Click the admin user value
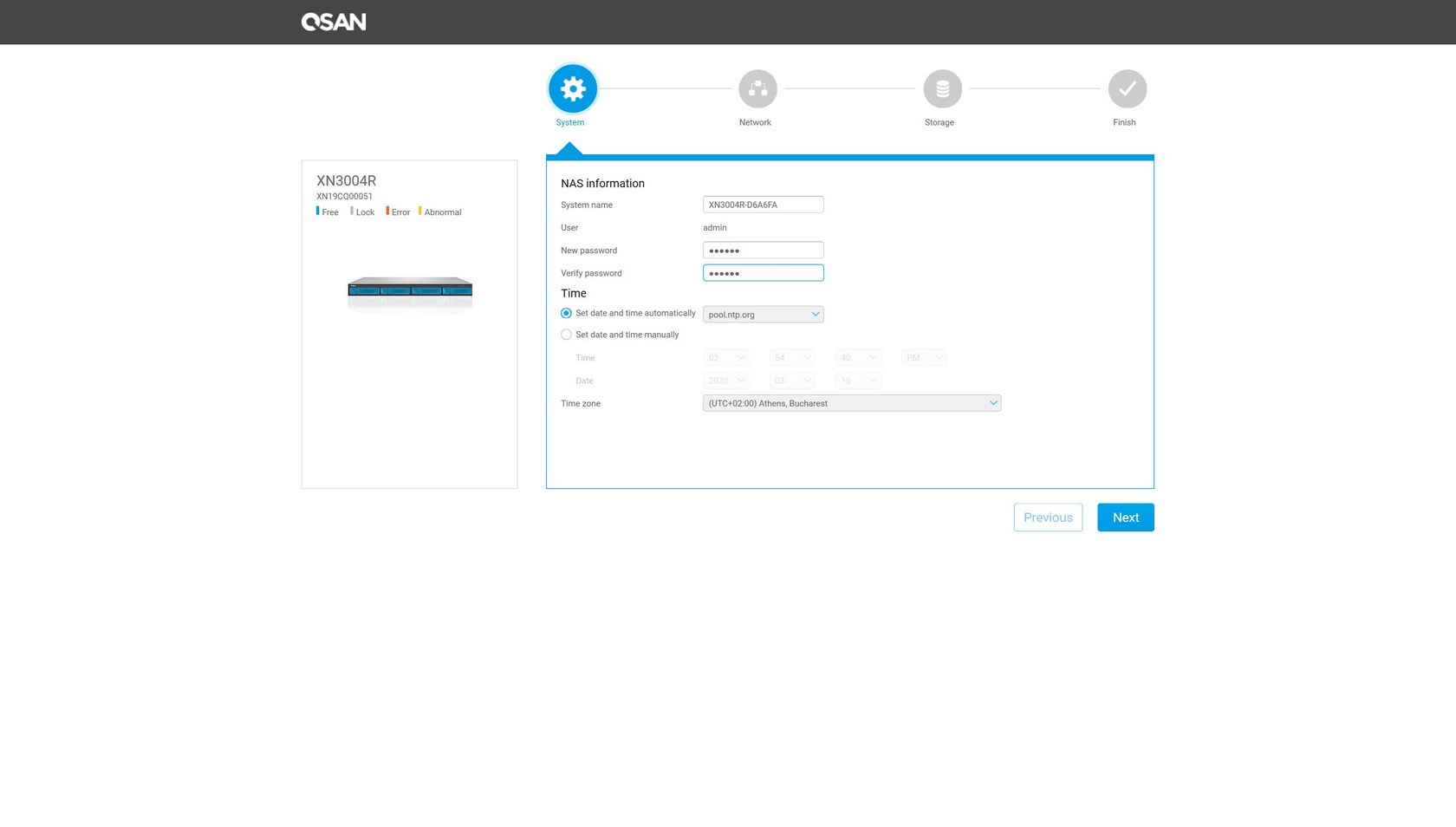Viewport: 1456px width, 827px height. point(715,228)
